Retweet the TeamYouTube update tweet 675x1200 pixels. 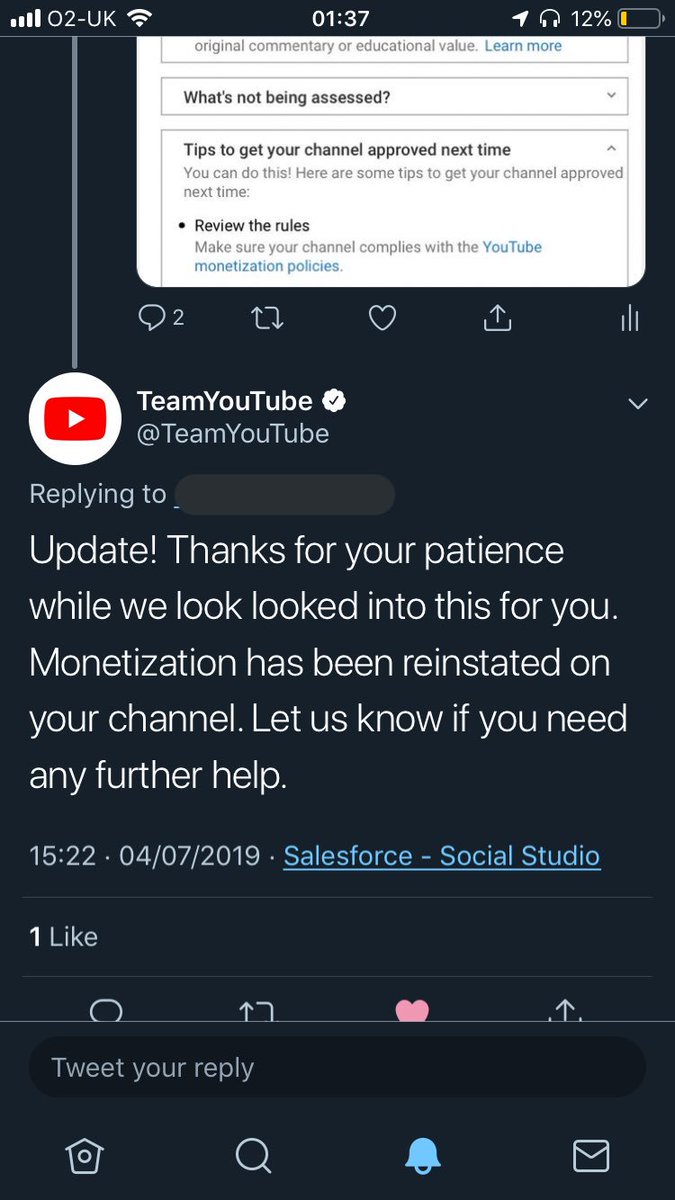pyautogui.click(x=257, y=1010)
